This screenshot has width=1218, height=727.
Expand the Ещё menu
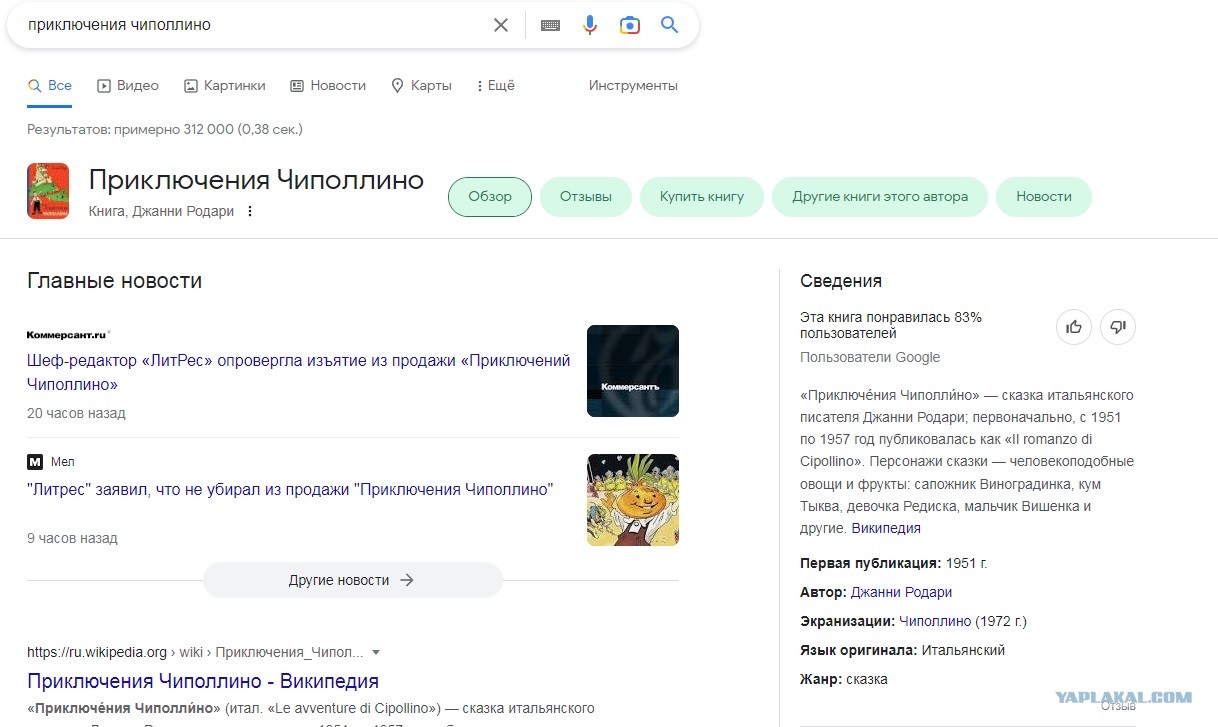pyautogui.click(x=495, y=86)
